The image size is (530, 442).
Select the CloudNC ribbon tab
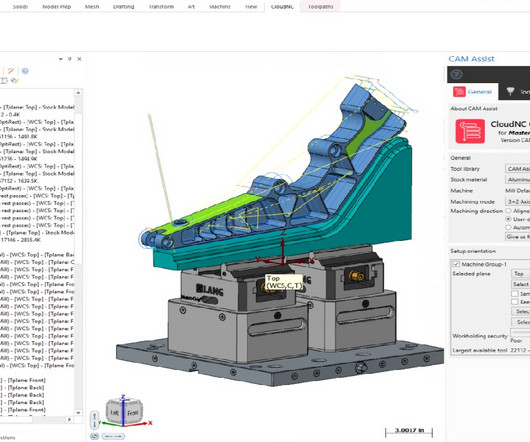click(282, 6)
